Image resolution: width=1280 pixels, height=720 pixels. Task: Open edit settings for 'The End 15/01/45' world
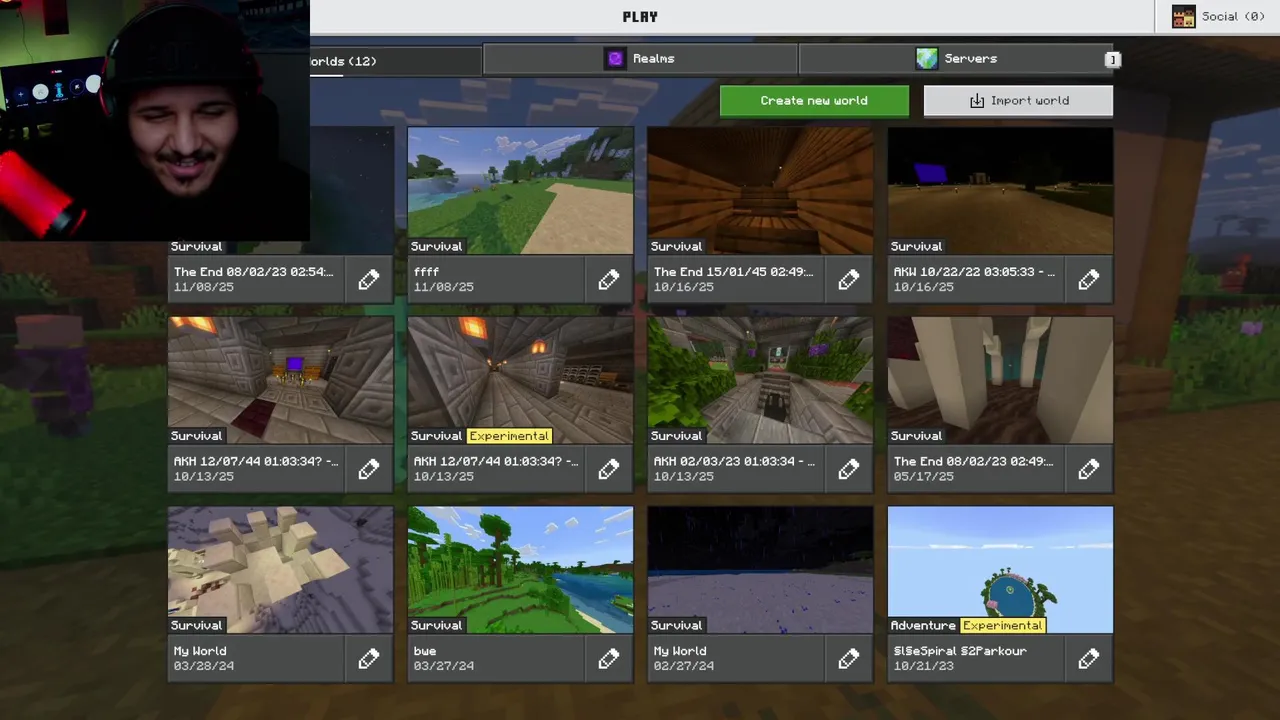click(x=849, y=280)
